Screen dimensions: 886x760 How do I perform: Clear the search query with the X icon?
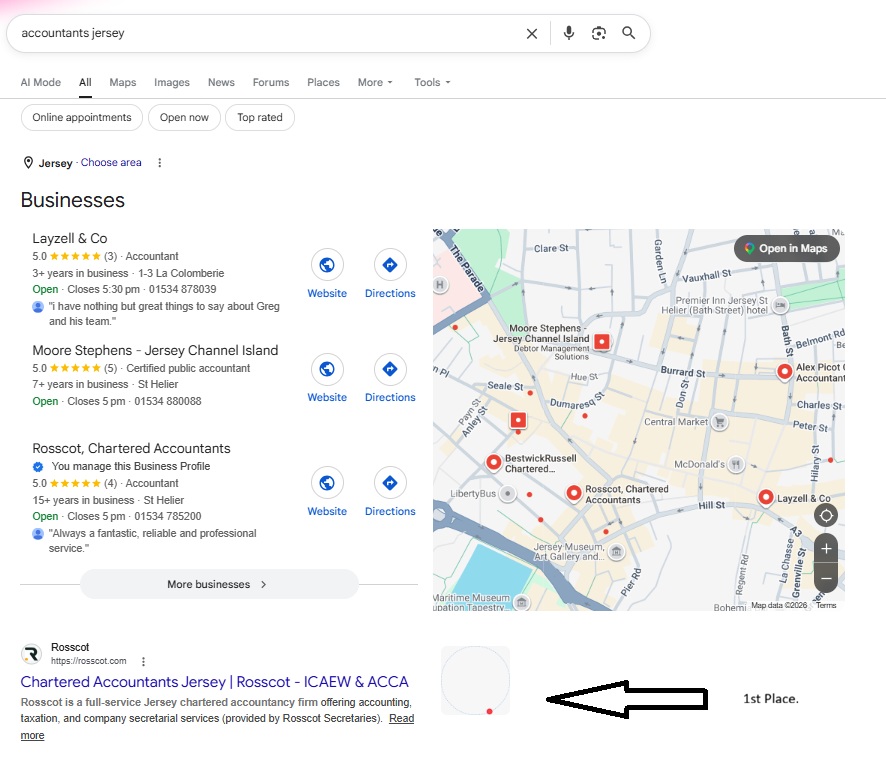click(x=532, y=33)
